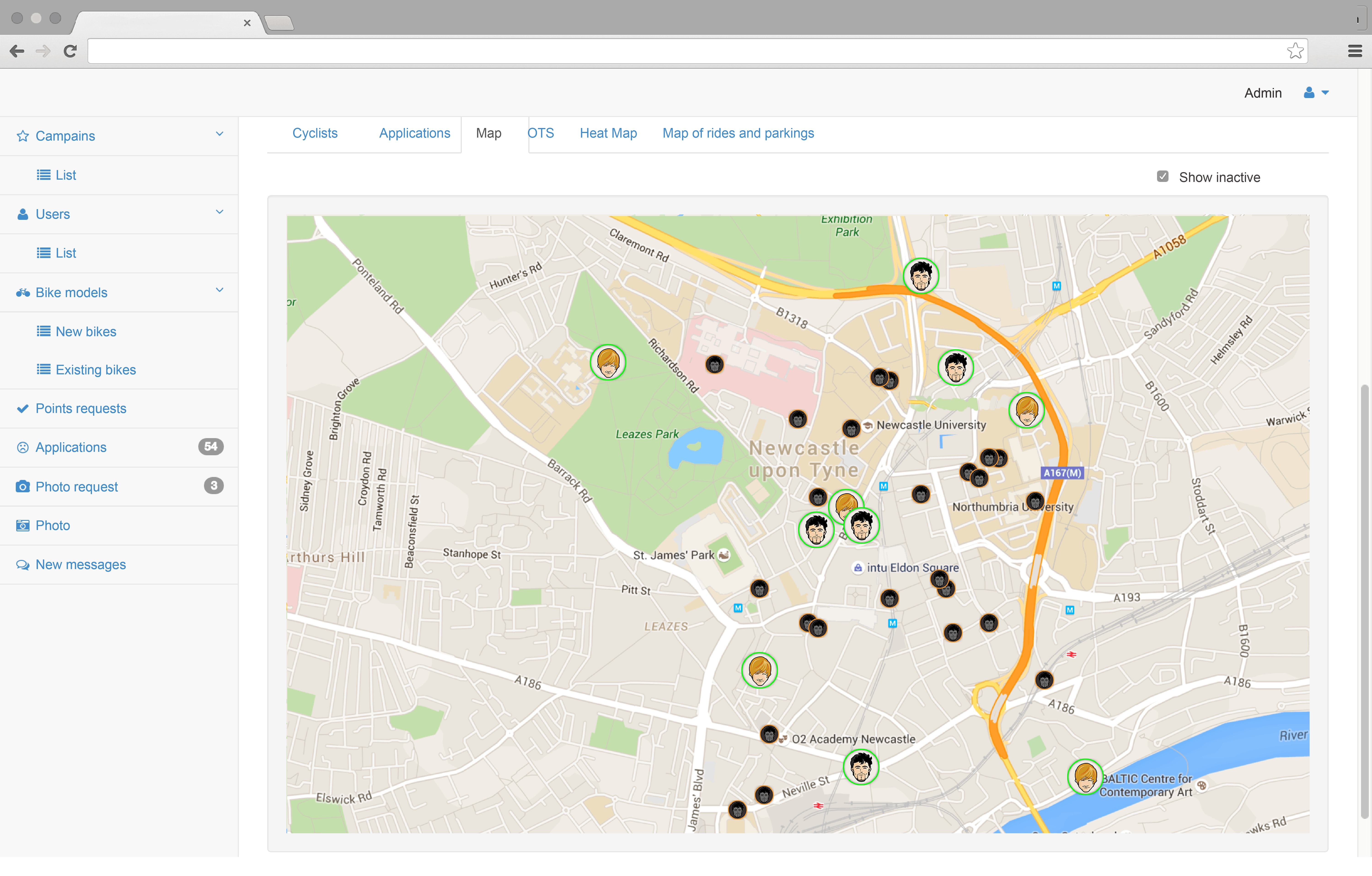This screenshot has height=876, width=1372.
Task: Click the browser reload icon
Action: pos(70,51)
